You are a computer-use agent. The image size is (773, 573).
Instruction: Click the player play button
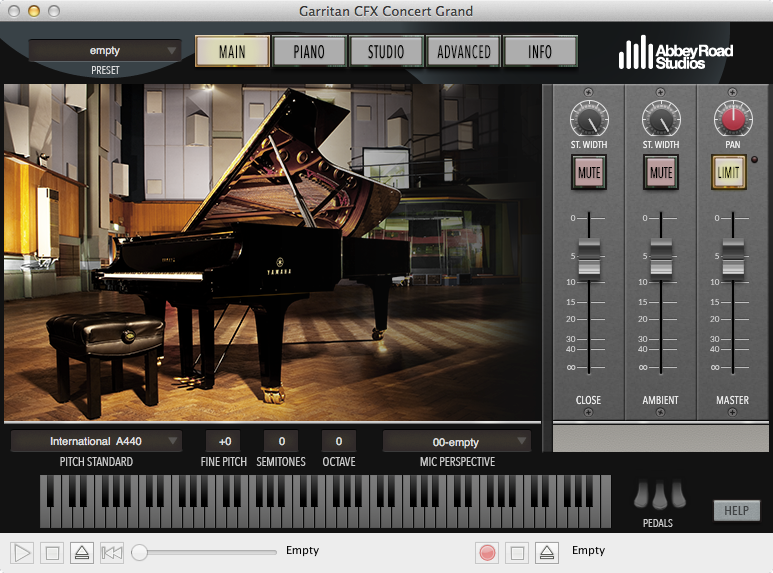(x=22, y=553)
